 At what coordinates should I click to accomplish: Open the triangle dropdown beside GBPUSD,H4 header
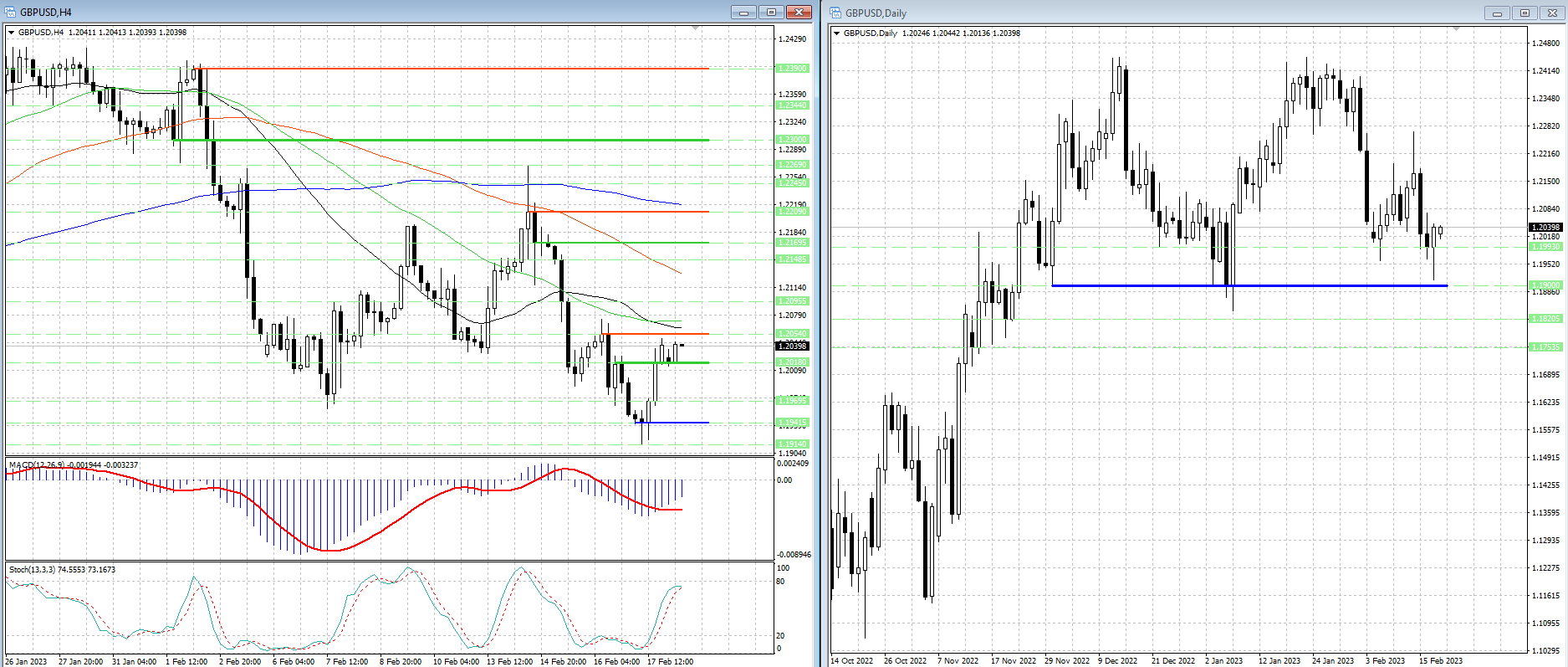tap(12, 32)
